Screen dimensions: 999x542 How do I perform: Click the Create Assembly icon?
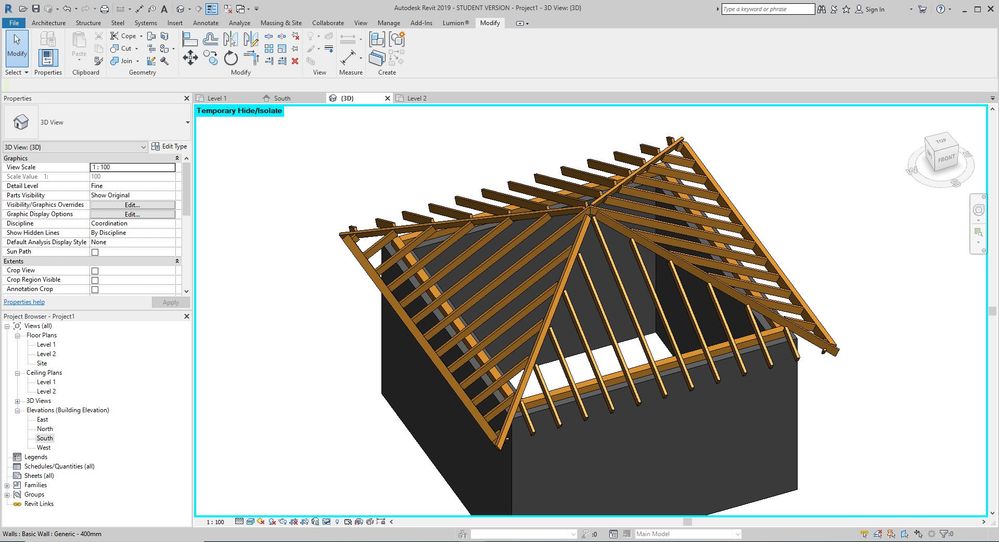377,39
